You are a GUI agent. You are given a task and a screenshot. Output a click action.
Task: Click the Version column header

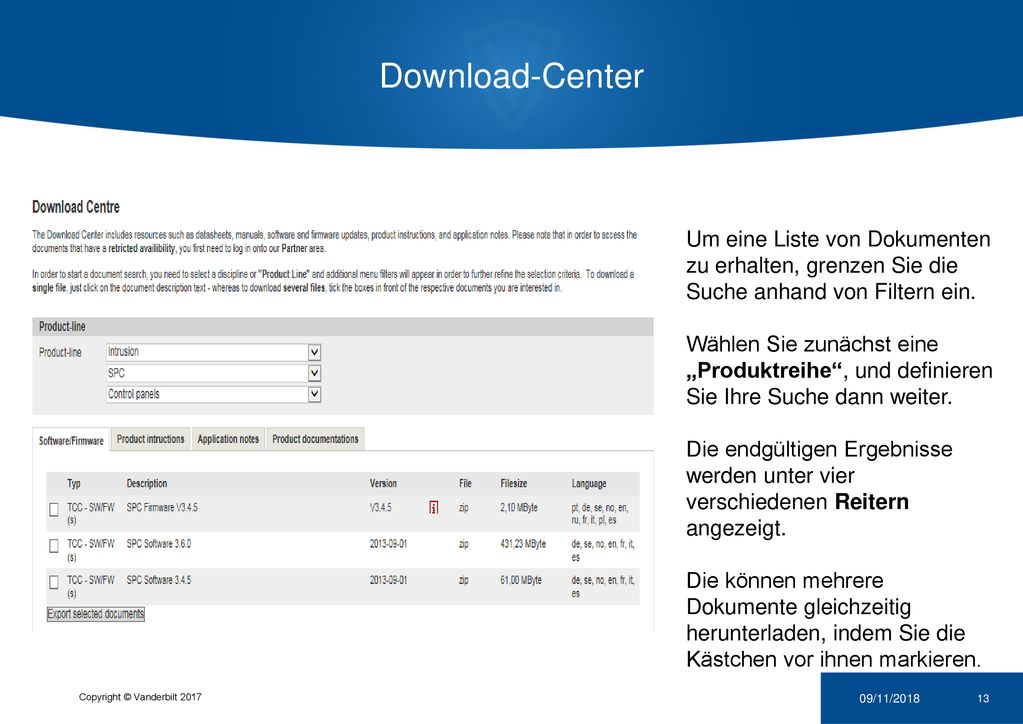coord(383,483)
